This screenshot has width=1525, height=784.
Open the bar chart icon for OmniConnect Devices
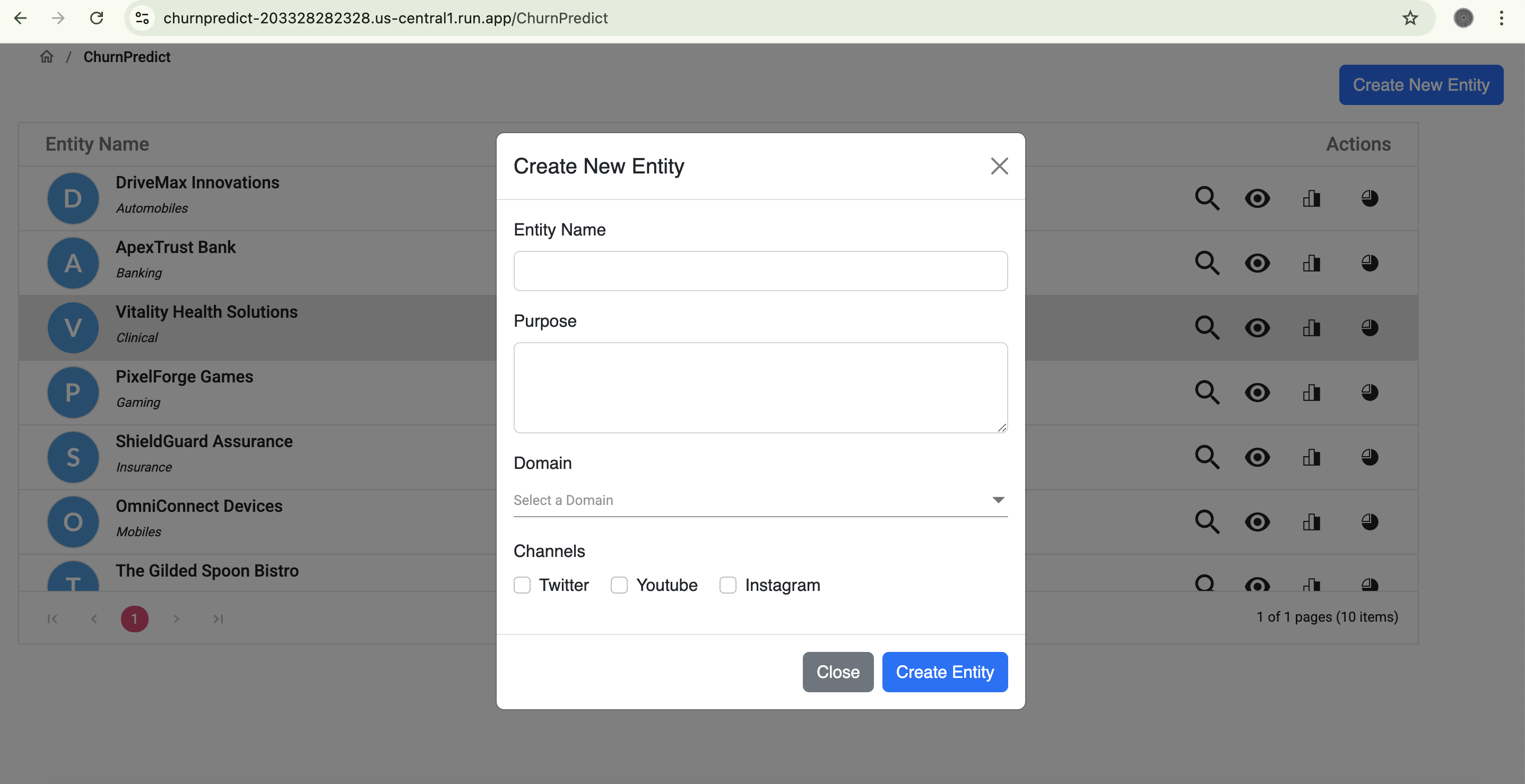coord(1311,522)
